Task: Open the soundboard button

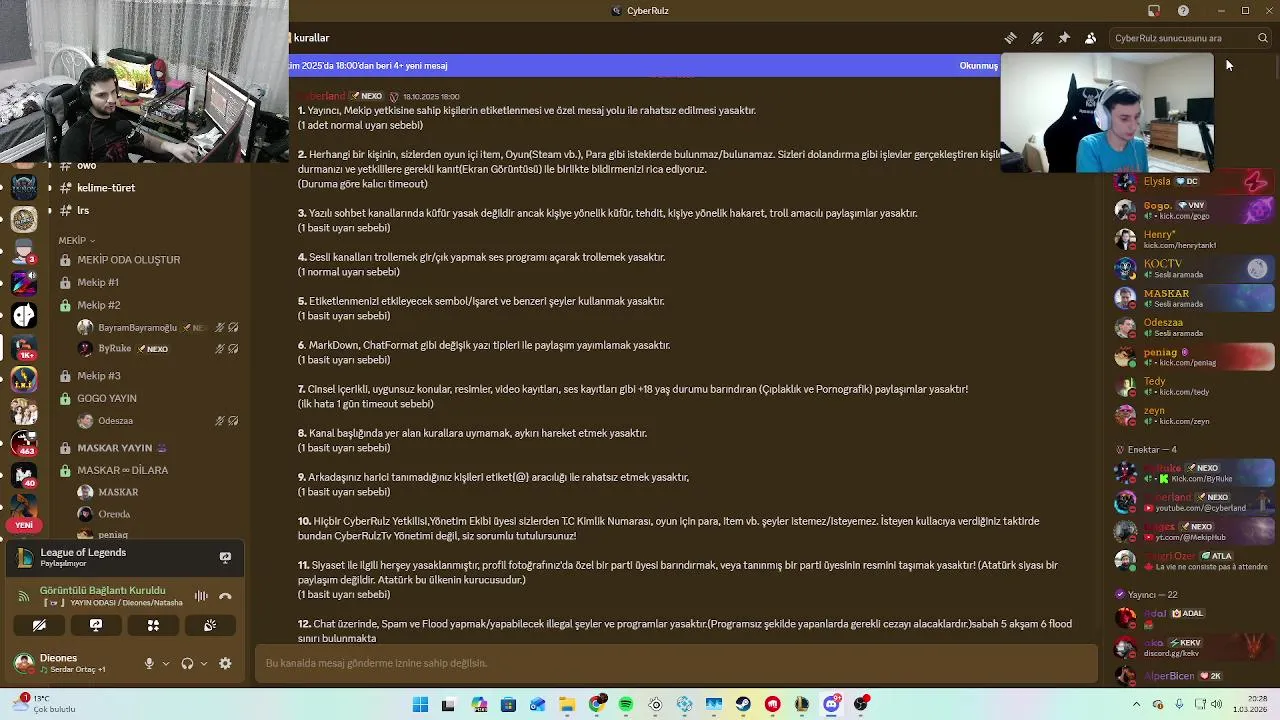Action: tap(210, 625)
